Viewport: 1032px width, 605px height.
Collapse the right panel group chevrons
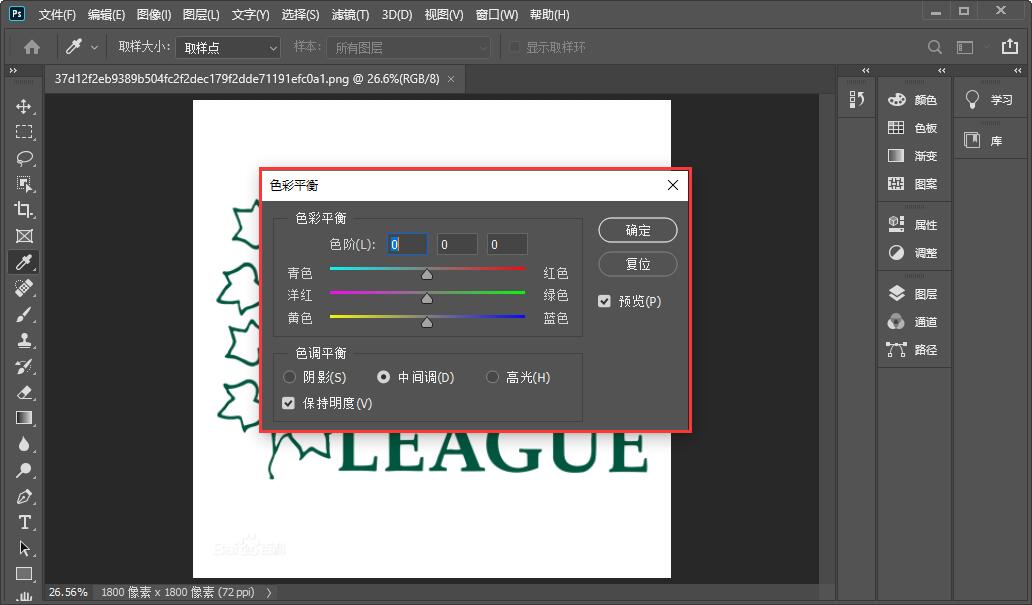940,71
